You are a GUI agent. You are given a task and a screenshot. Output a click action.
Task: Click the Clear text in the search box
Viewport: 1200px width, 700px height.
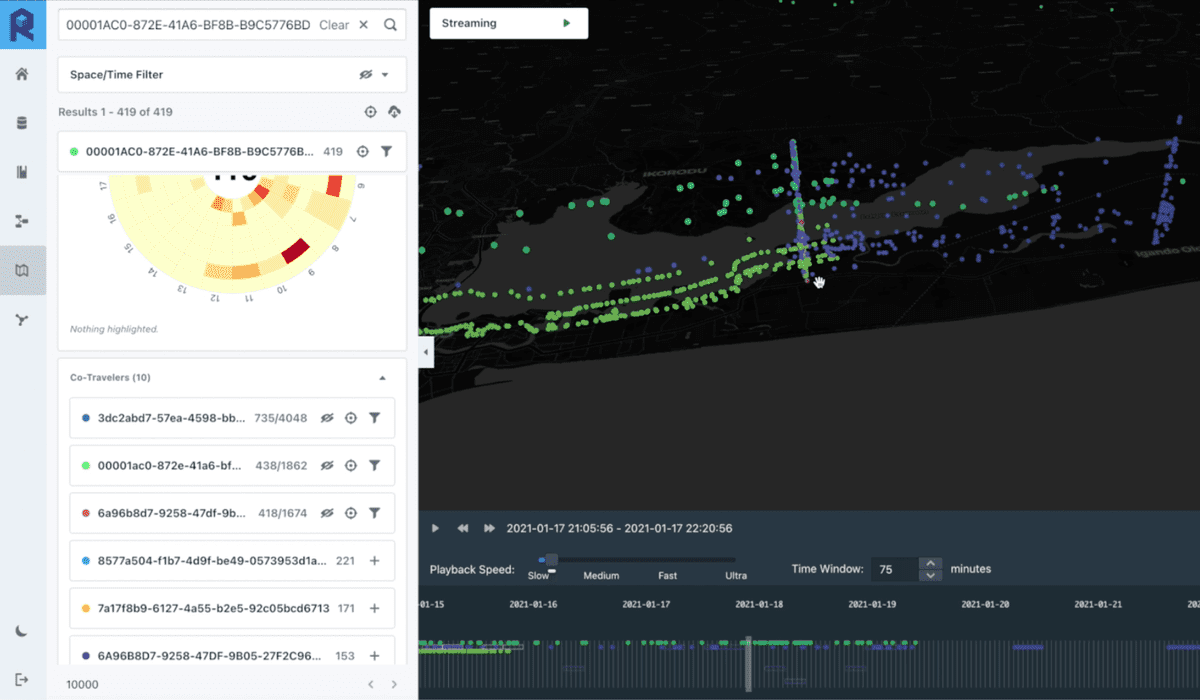(x=334, y=25)
